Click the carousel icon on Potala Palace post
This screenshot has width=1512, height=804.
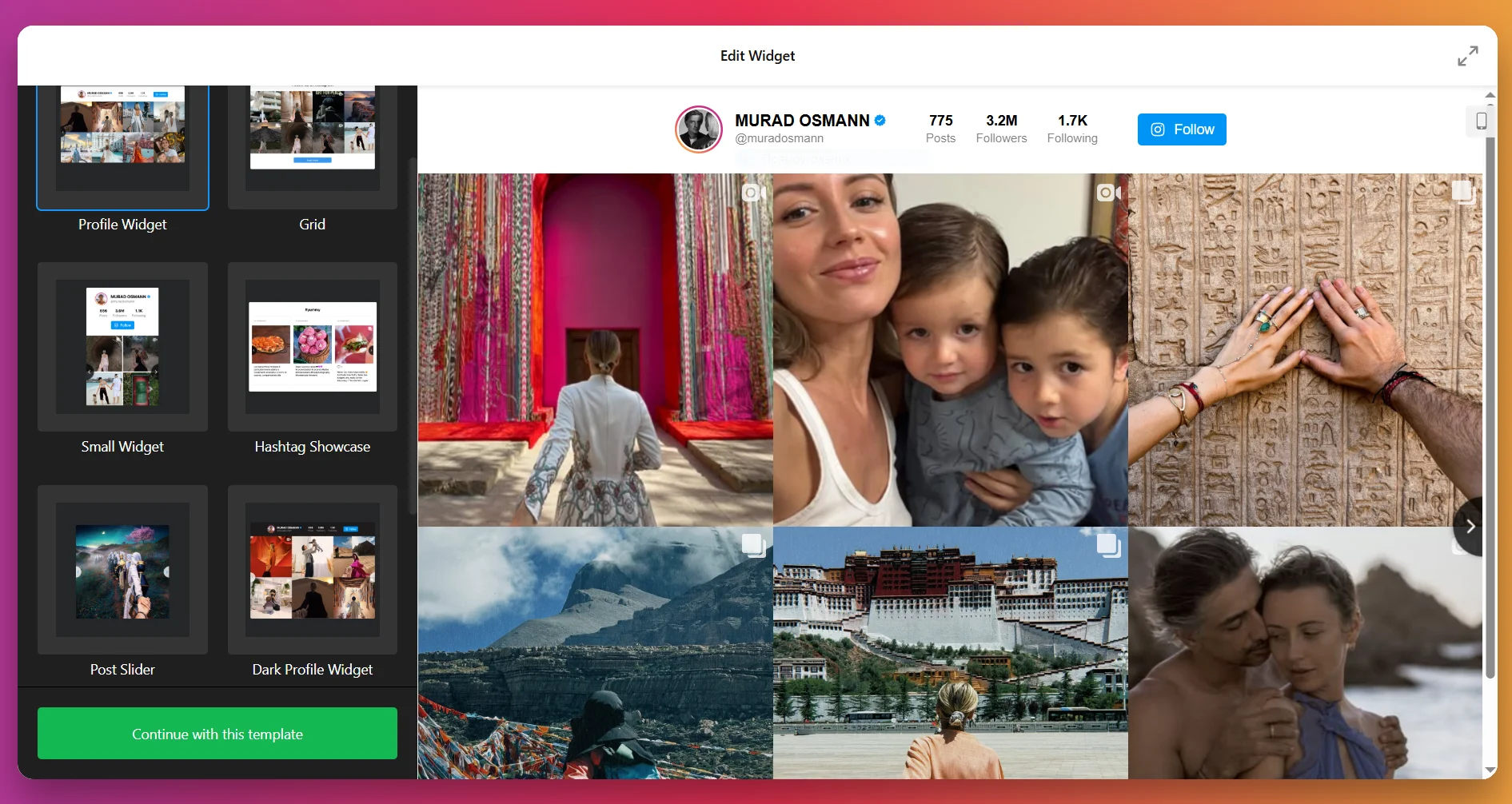[1108, 545]
